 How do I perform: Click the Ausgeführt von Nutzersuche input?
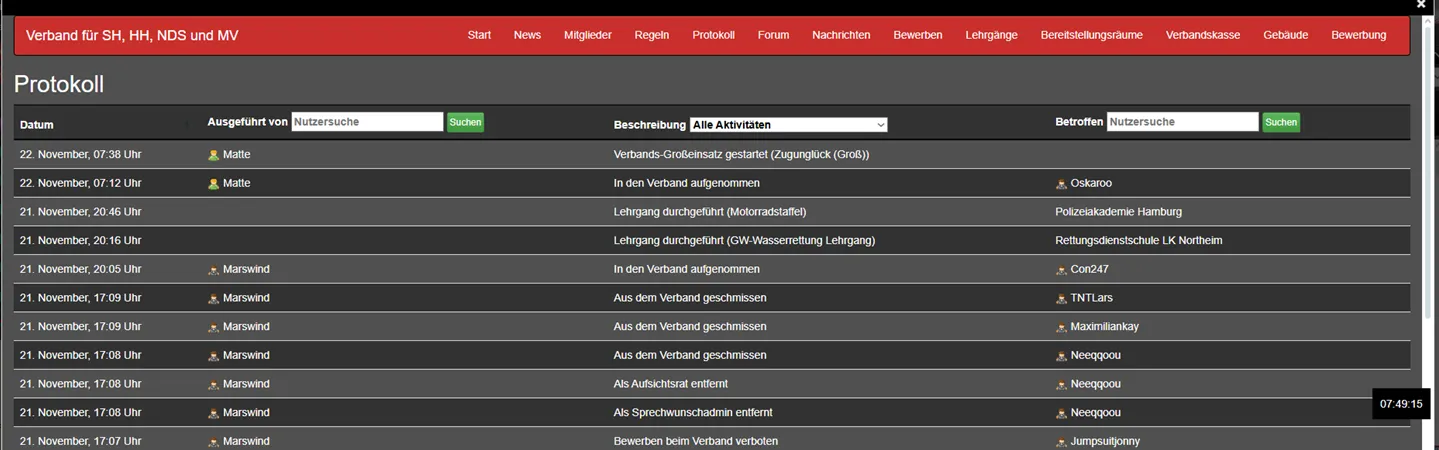(367, 122)
